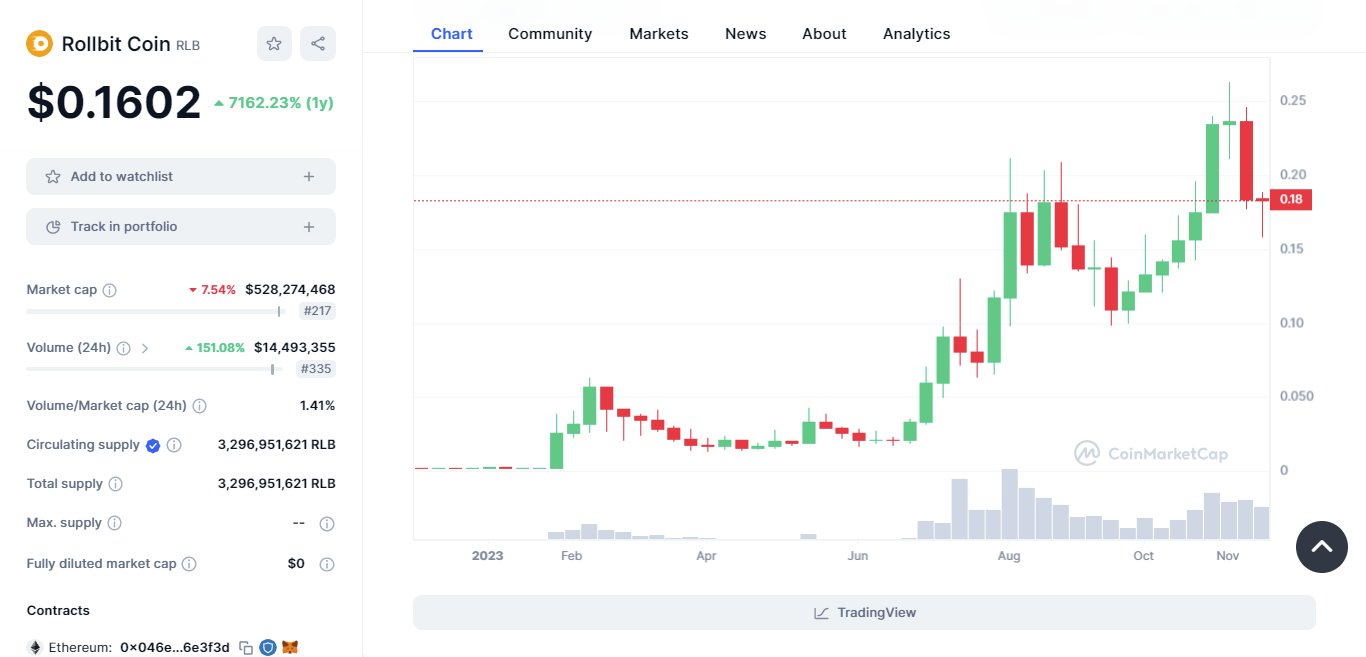1366x657 pixels.
Task: Open the Markets tab
Action: [659, 34]
